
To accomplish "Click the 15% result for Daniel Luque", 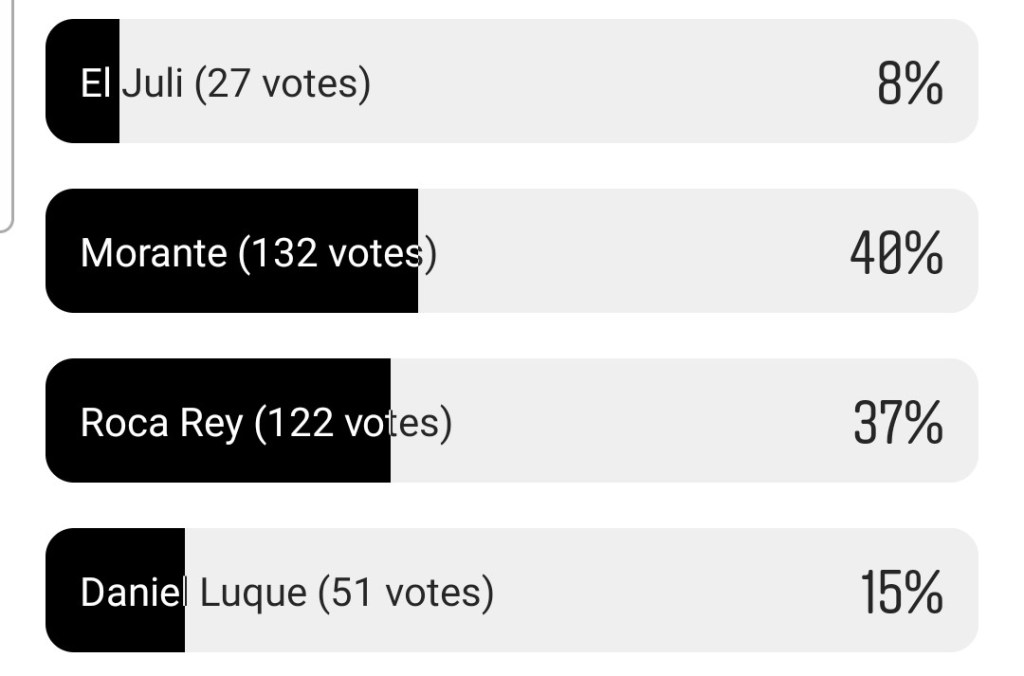I will point(901,592).
